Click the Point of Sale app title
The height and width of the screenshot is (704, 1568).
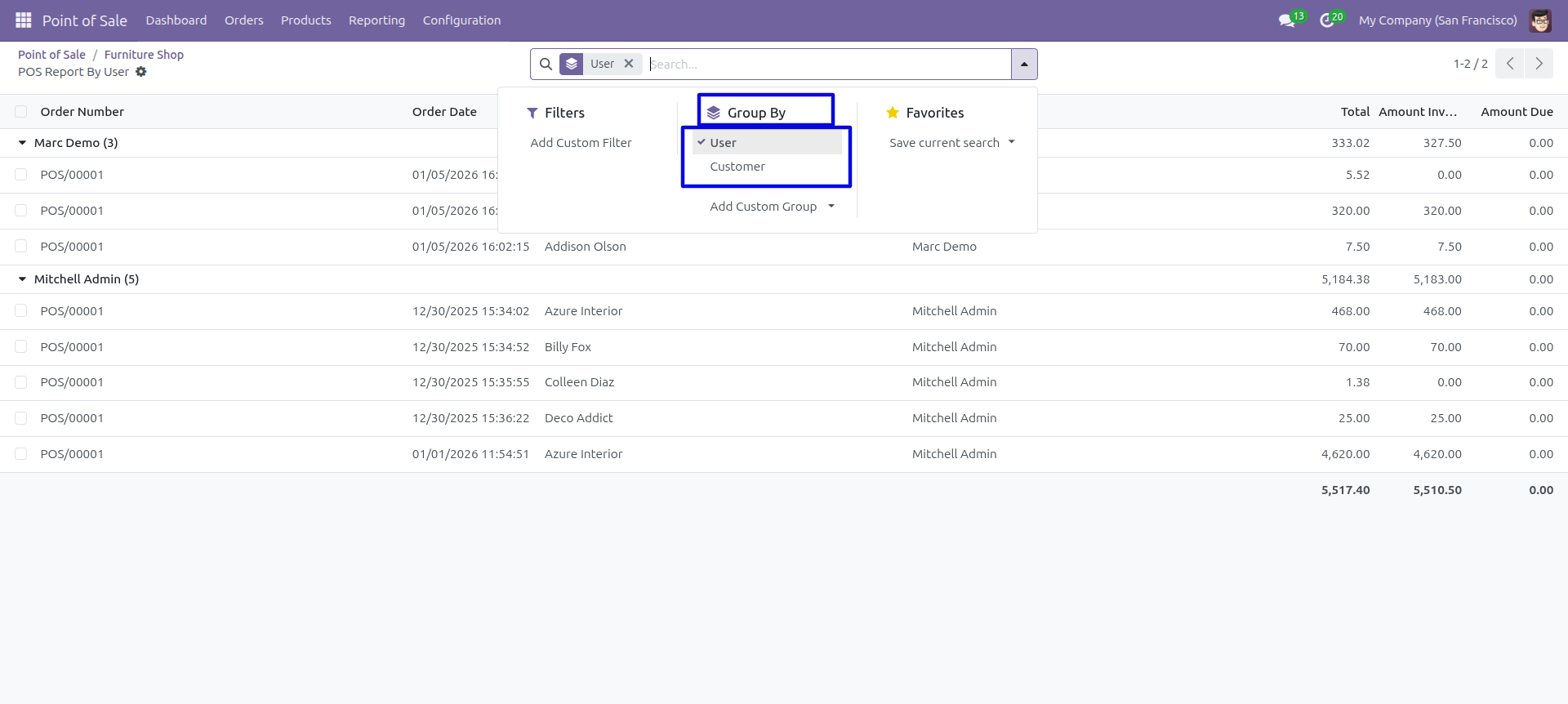85,20
